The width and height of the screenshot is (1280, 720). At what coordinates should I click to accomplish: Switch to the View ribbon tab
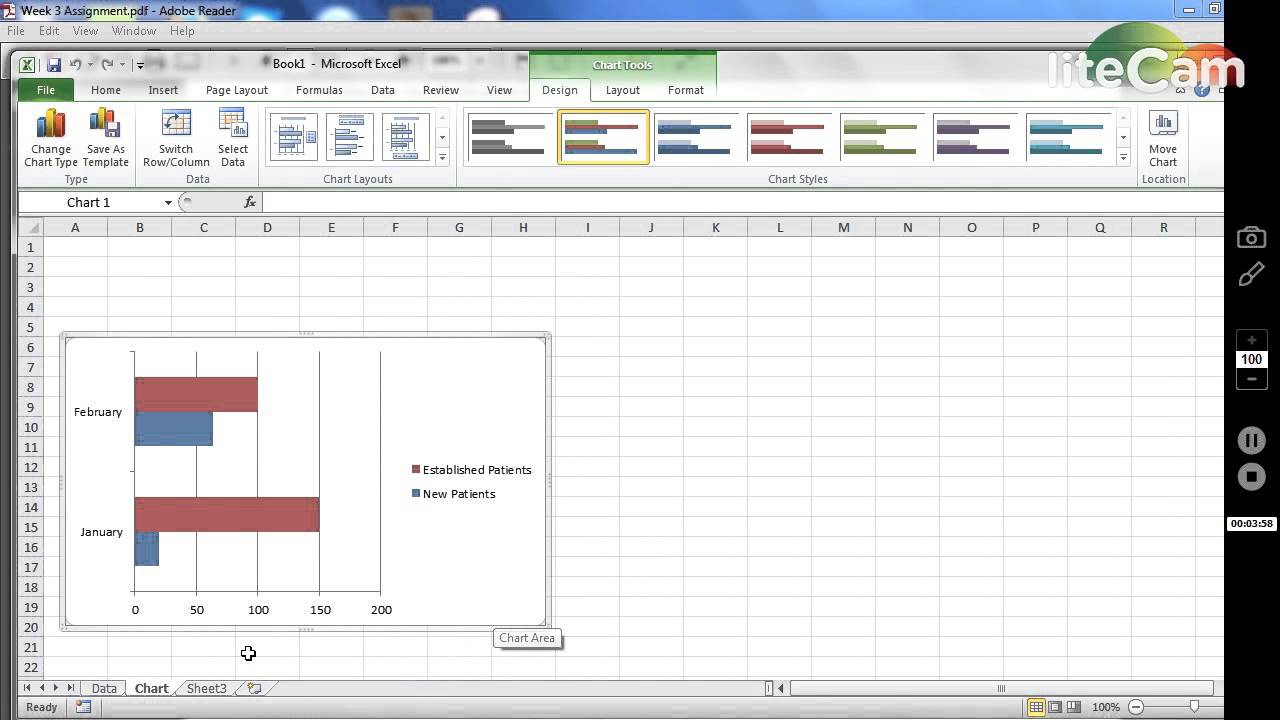pyautogui.click(x=499, y=90)
